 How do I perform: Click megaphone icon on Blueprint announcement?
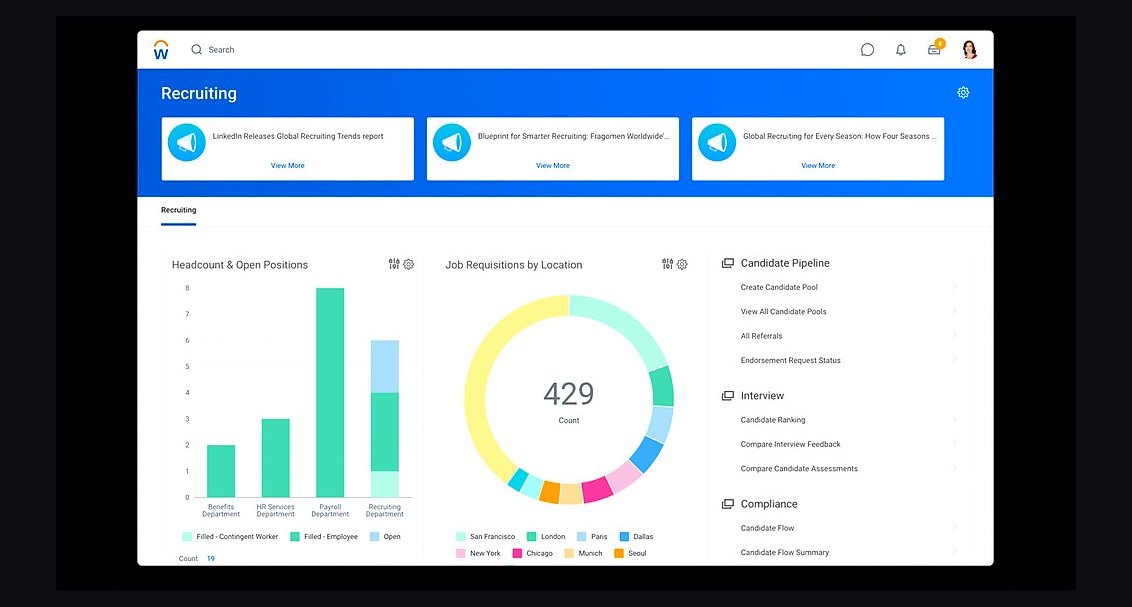coord(452,142)
